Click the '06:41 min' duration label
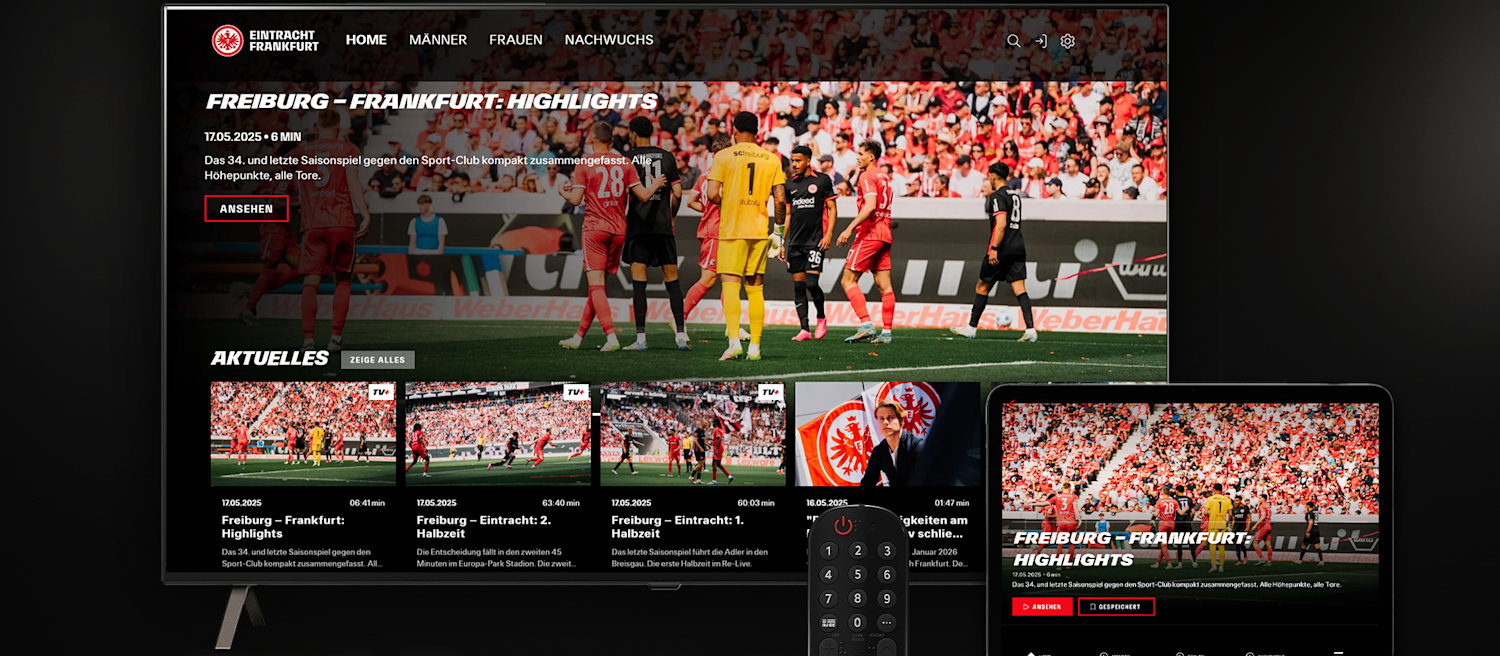 click(367, 503)
